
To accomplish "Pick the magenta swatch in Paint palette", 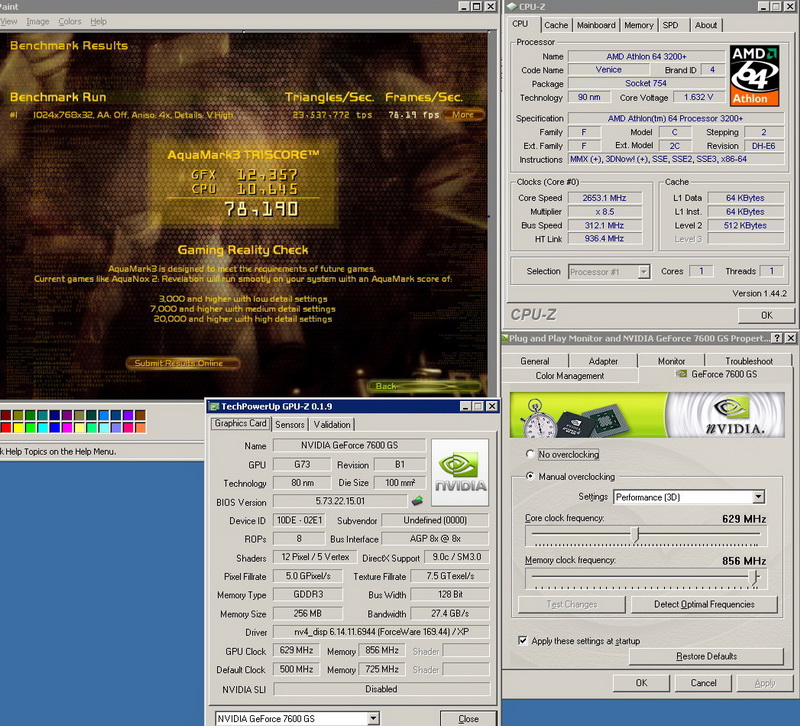I will pos(67,427).
